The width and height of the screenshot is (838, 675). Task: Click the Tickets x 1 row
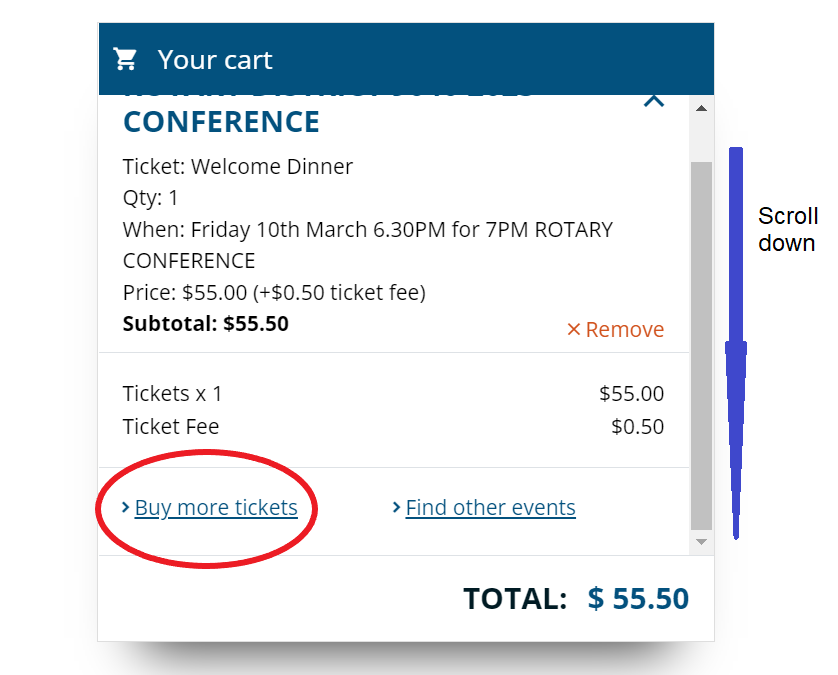click(393, 394)
